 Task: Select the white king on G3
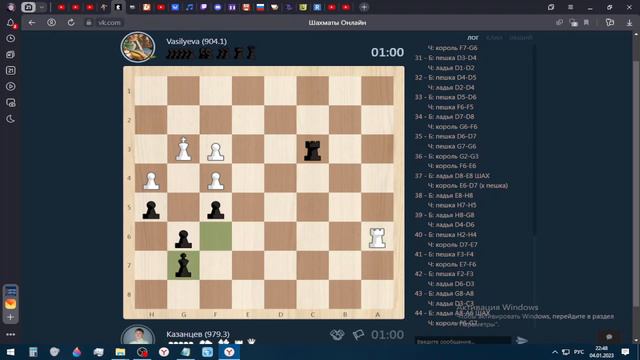(x=183, y=149)
